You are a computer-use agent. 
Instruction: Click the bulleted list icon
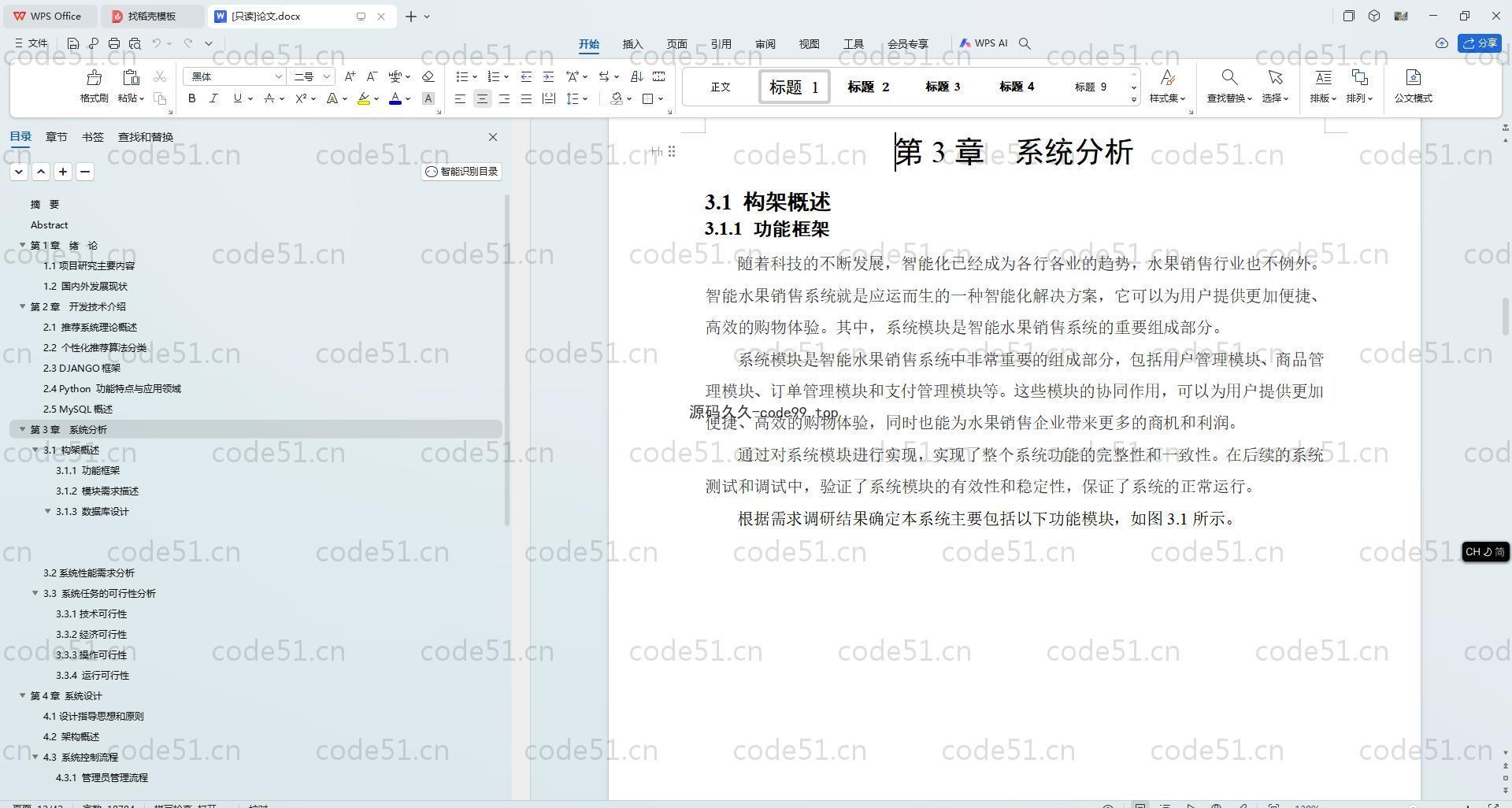click(x=462, y=76)
